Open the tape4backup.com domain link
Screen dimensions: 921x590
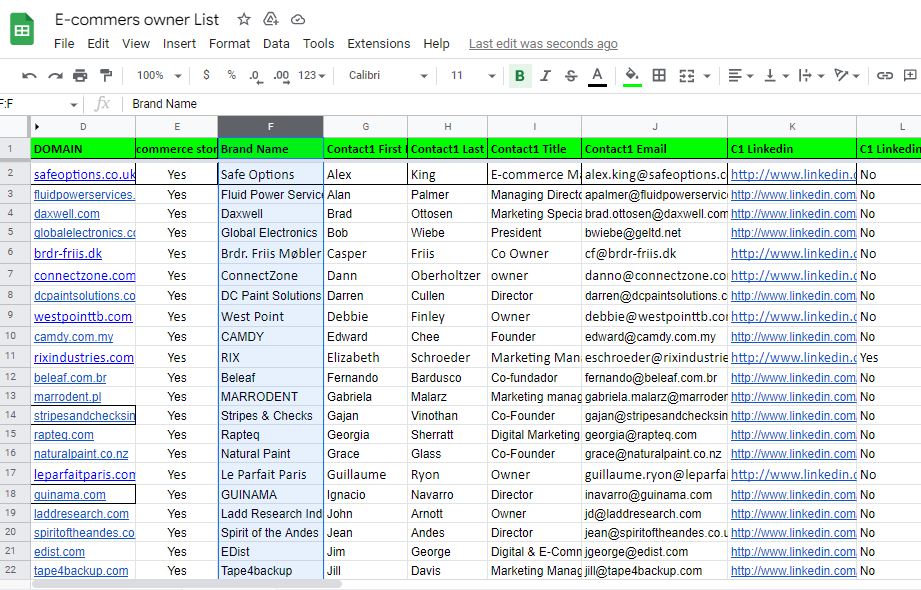[81, 571]
